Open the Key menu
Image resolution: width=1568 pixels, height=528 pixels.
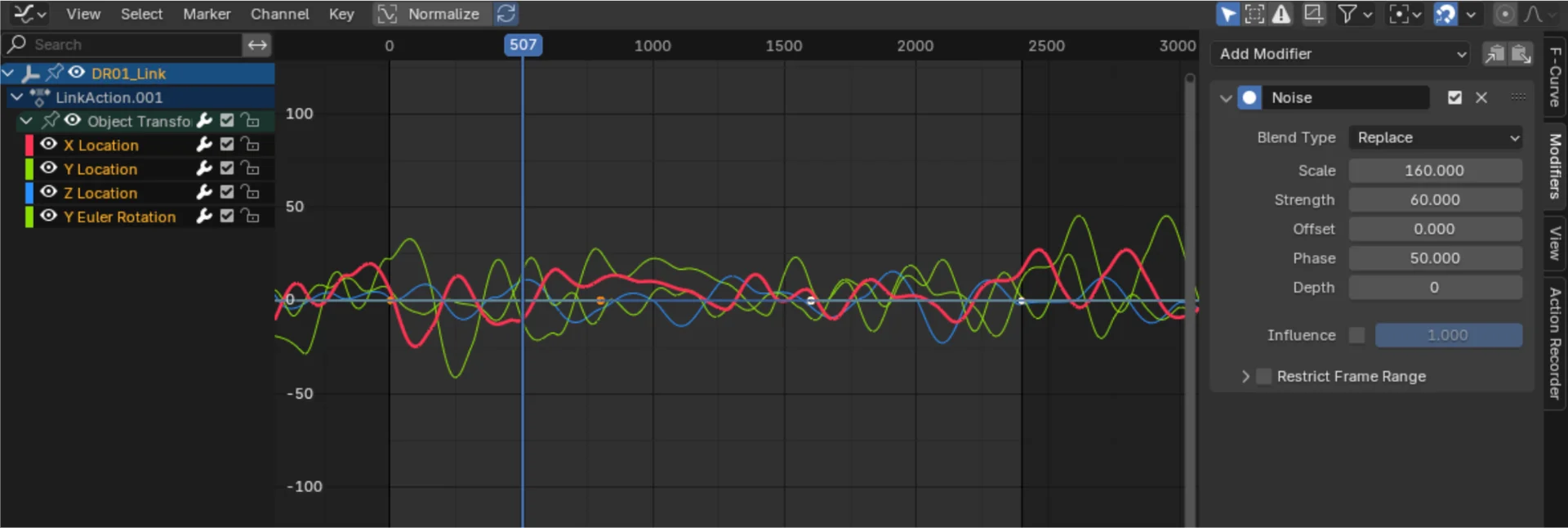(341, 14)
